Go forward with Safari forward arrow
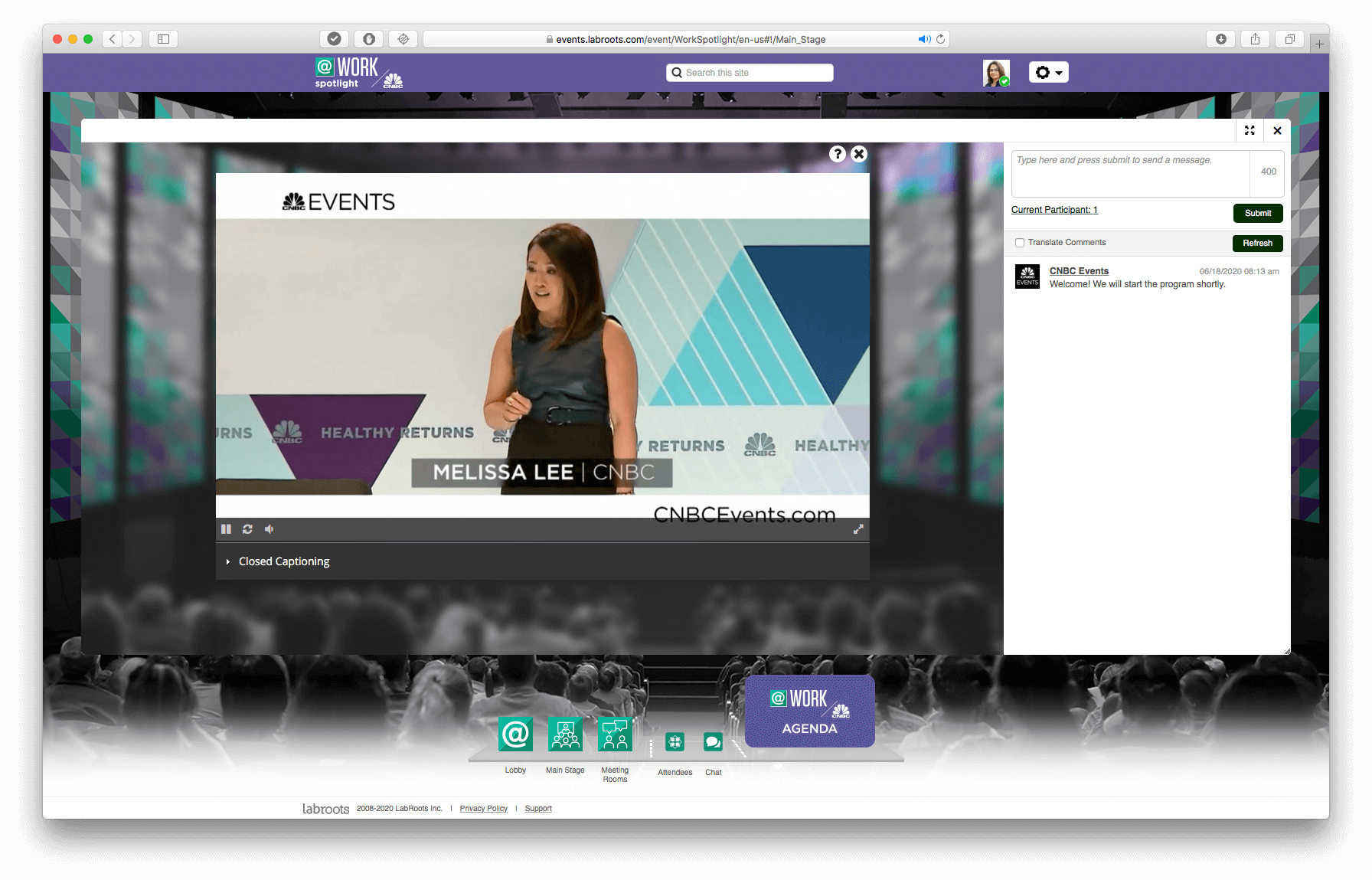The image size is (1372, 880). [x=132, y=39]
